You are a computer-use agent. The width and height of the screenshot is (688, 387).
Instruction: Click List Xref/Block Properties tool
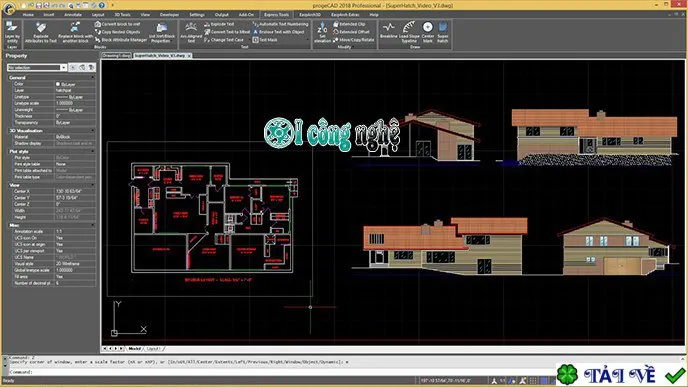(x=162, y=32)
